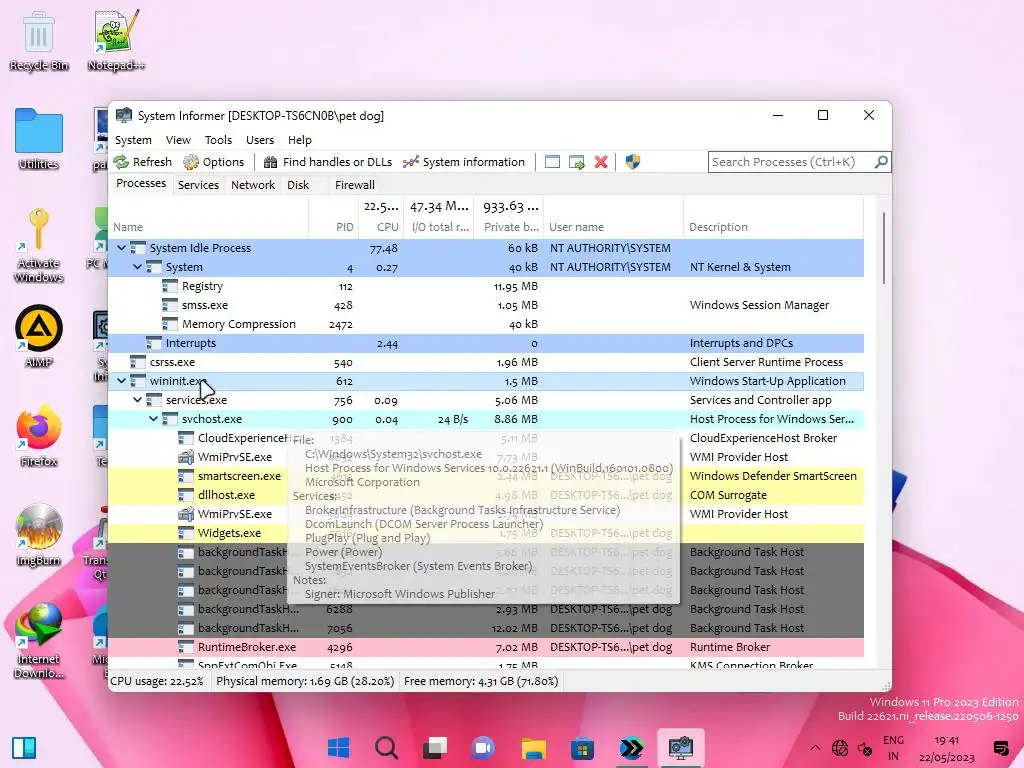Screen dimensions: 1024x768
Task: Open Task View on the taskbar
Action: click(435, 748)
